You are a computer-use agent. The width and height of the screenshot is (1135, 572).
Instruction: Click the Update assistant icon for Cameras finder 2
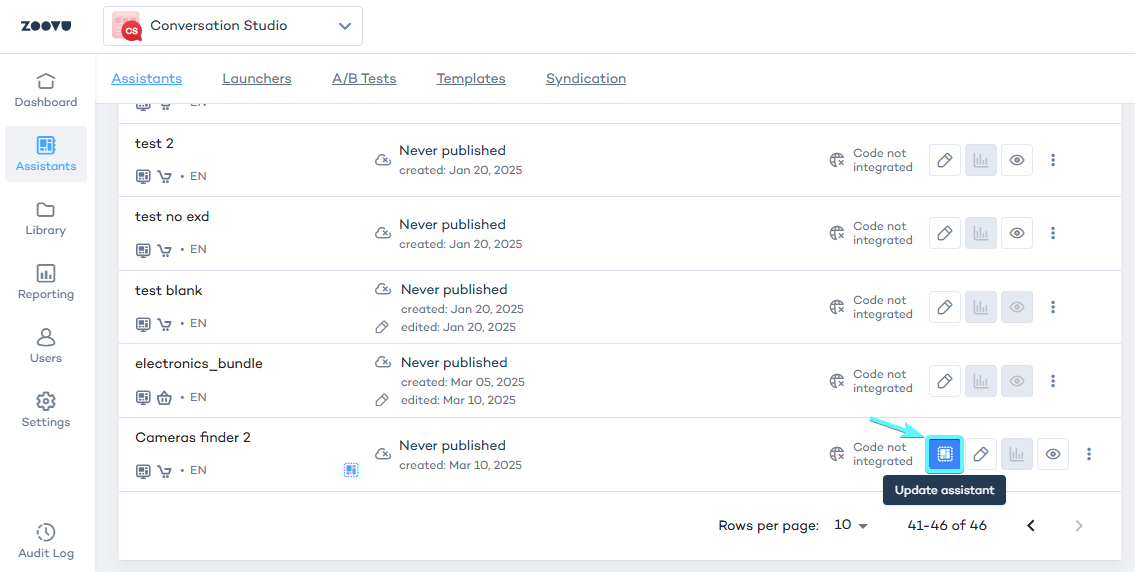tap(944, 454)
